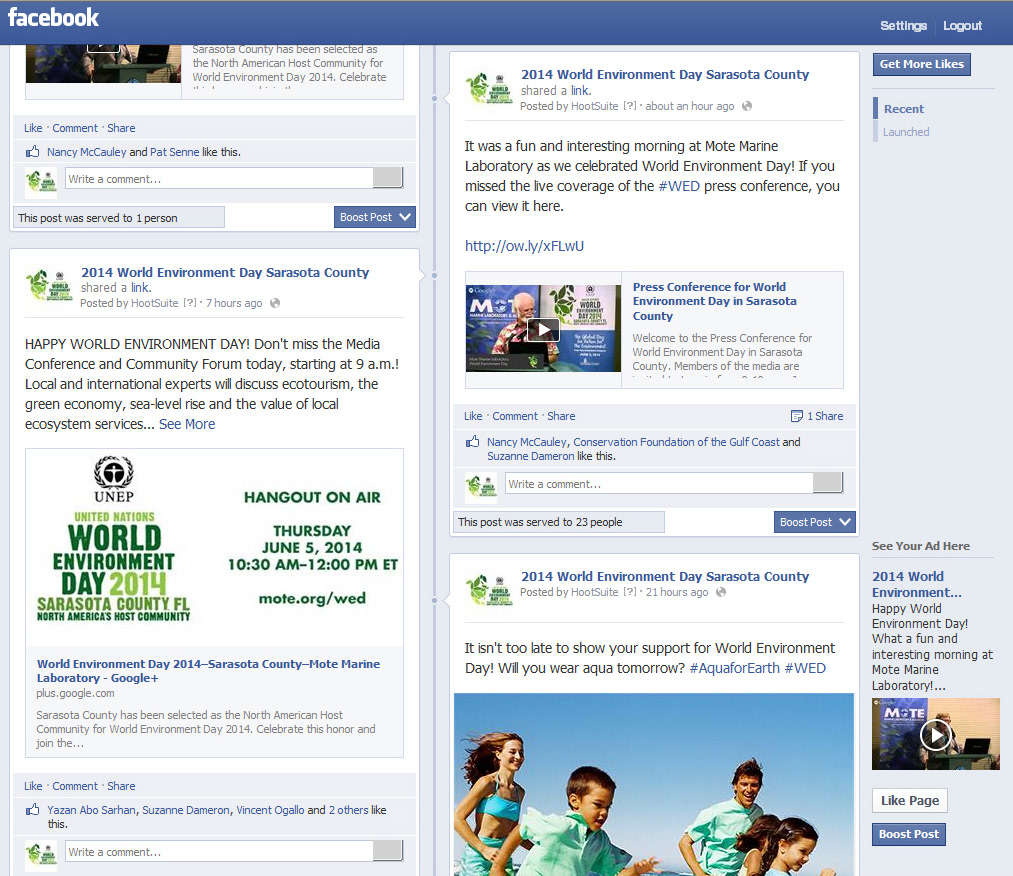The height and width of the screenshot is (876, 1013).
Task: Click the 2 others likes link
Action: coord(348,809)
